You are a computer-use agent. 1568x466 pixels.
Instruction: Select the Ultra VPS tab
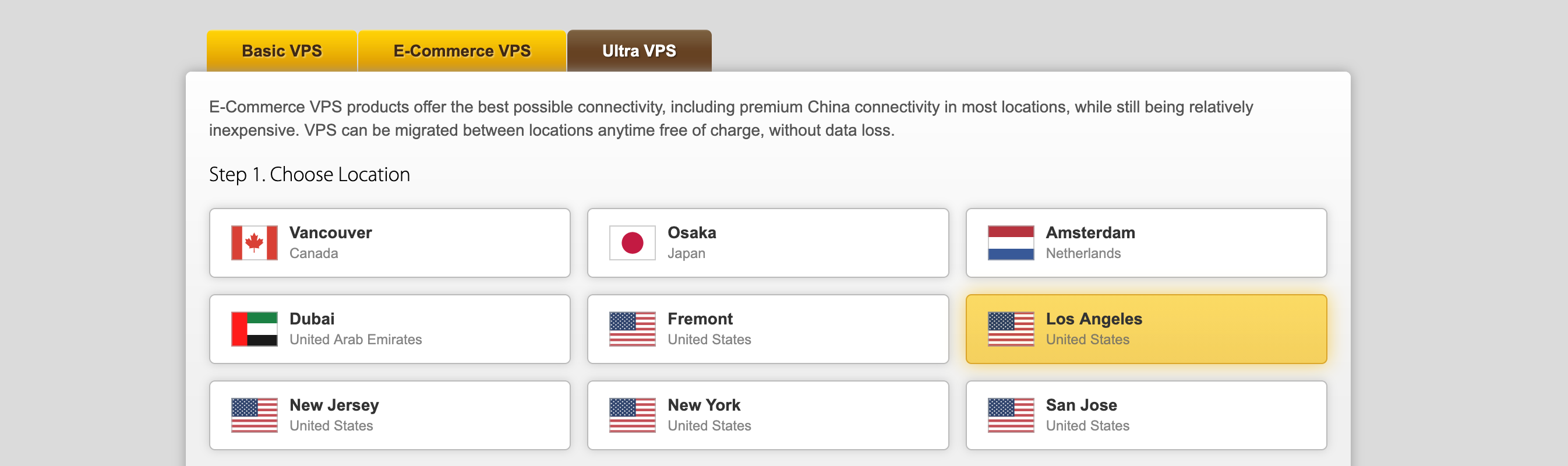pos(639,51)
